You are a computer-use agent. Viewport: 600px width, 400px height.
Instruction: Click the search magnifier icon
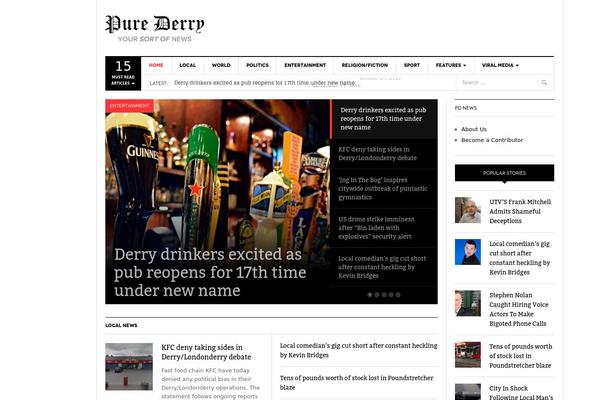544,82
